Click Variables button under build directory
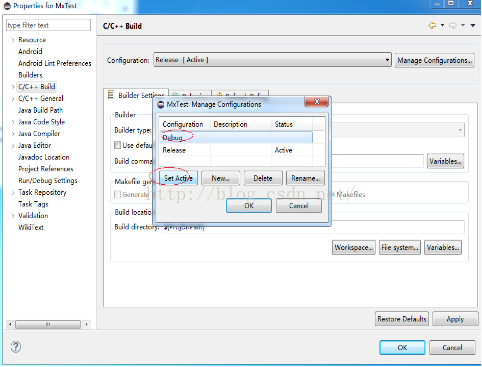This screenshot has height=367, width=482. [x=443, y=248]
